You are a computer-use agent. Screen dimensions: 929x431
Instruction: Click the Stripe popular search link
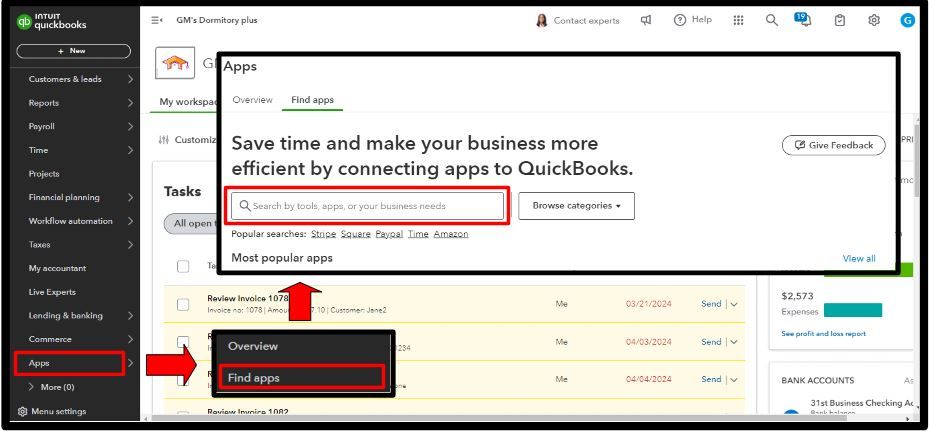click(x=323, y=234)
